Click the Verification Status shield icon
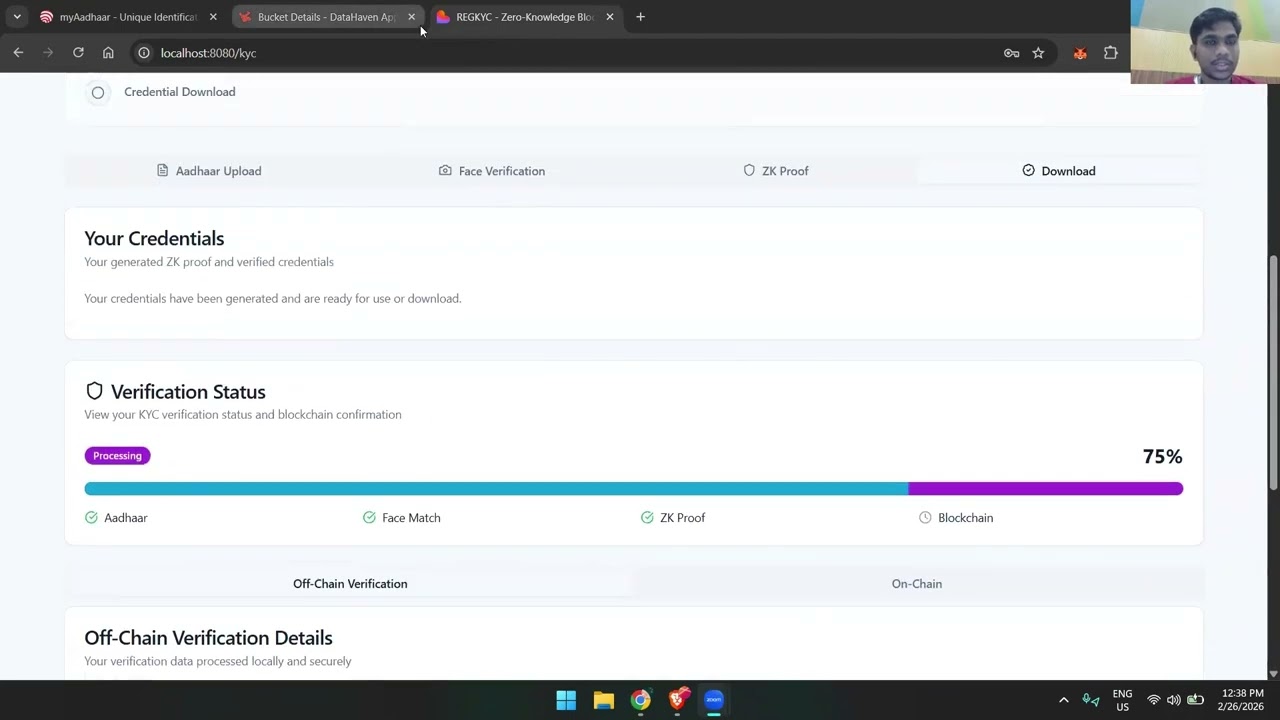The height and width of the screenshot is (720, 1280). point(94,391)
